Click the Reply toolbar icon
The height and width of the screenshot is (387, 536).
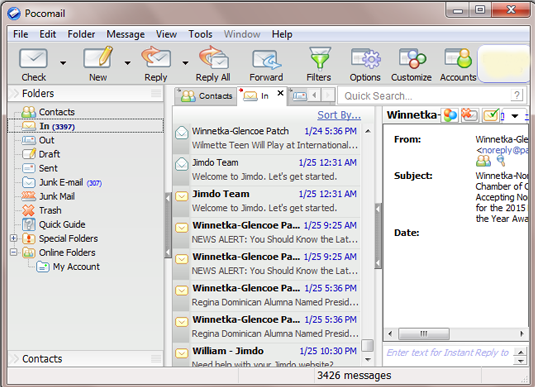pyautogui.click(x=156, y=57)
